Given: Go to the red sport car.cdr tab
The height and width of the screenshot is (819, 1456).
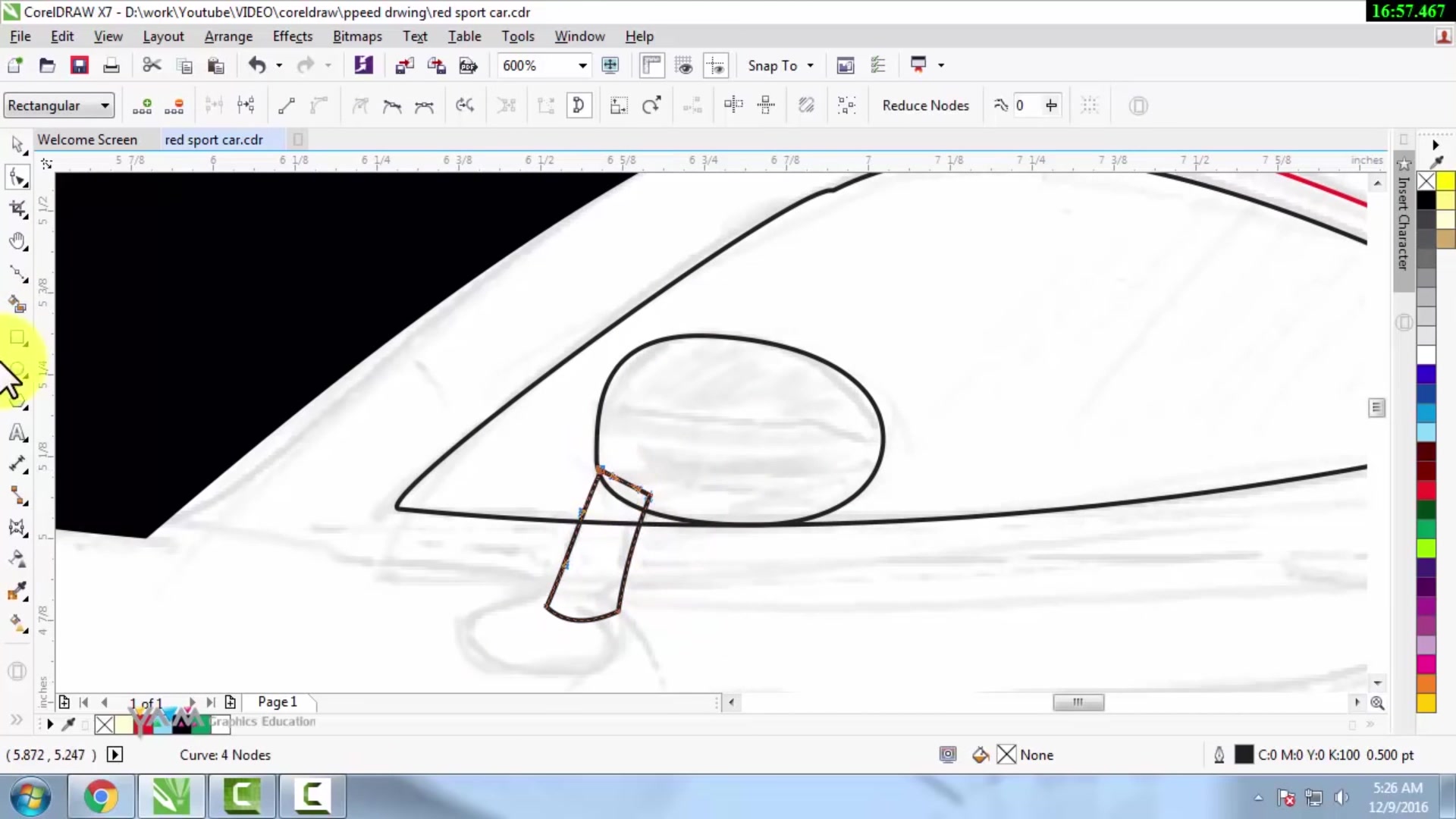Looking at the screenshot, I should pos(213,140).
